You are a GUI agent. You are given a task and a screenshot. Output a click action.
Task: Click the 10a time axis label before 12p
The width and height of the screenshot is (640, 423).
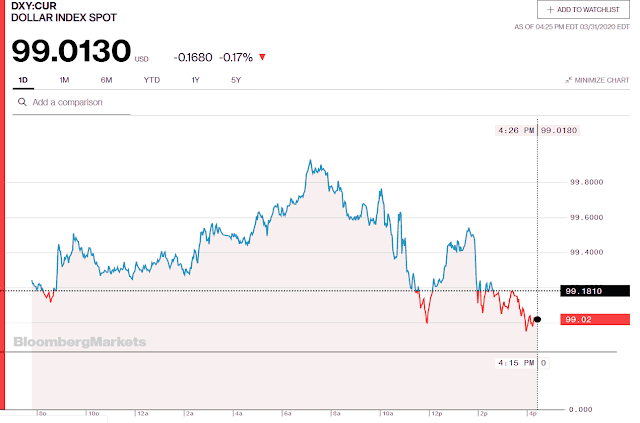coord(387,414)
